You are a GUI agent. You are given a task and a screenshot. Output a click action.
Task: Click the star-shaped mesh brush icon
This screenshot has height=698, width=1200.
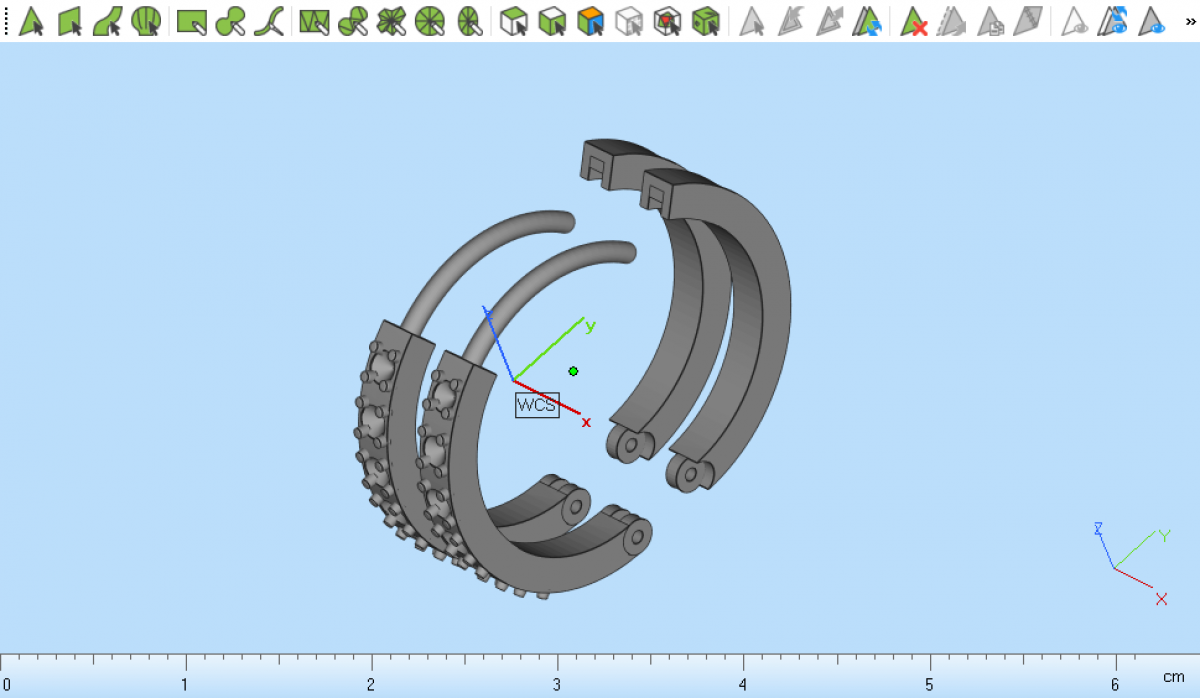click(x=391, y=21)
